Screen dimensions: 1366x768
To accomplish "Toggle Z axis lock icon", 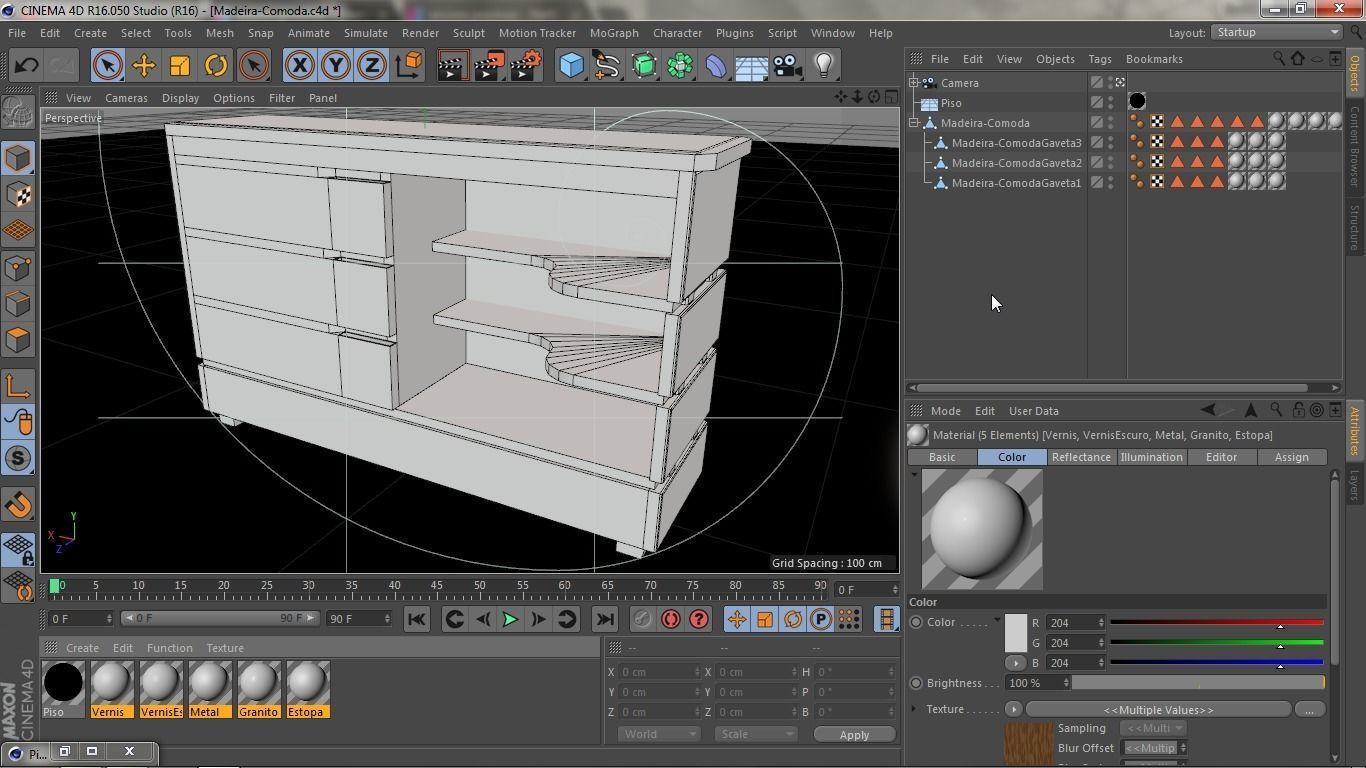I will pyautogui.click(x=371, y=66).
